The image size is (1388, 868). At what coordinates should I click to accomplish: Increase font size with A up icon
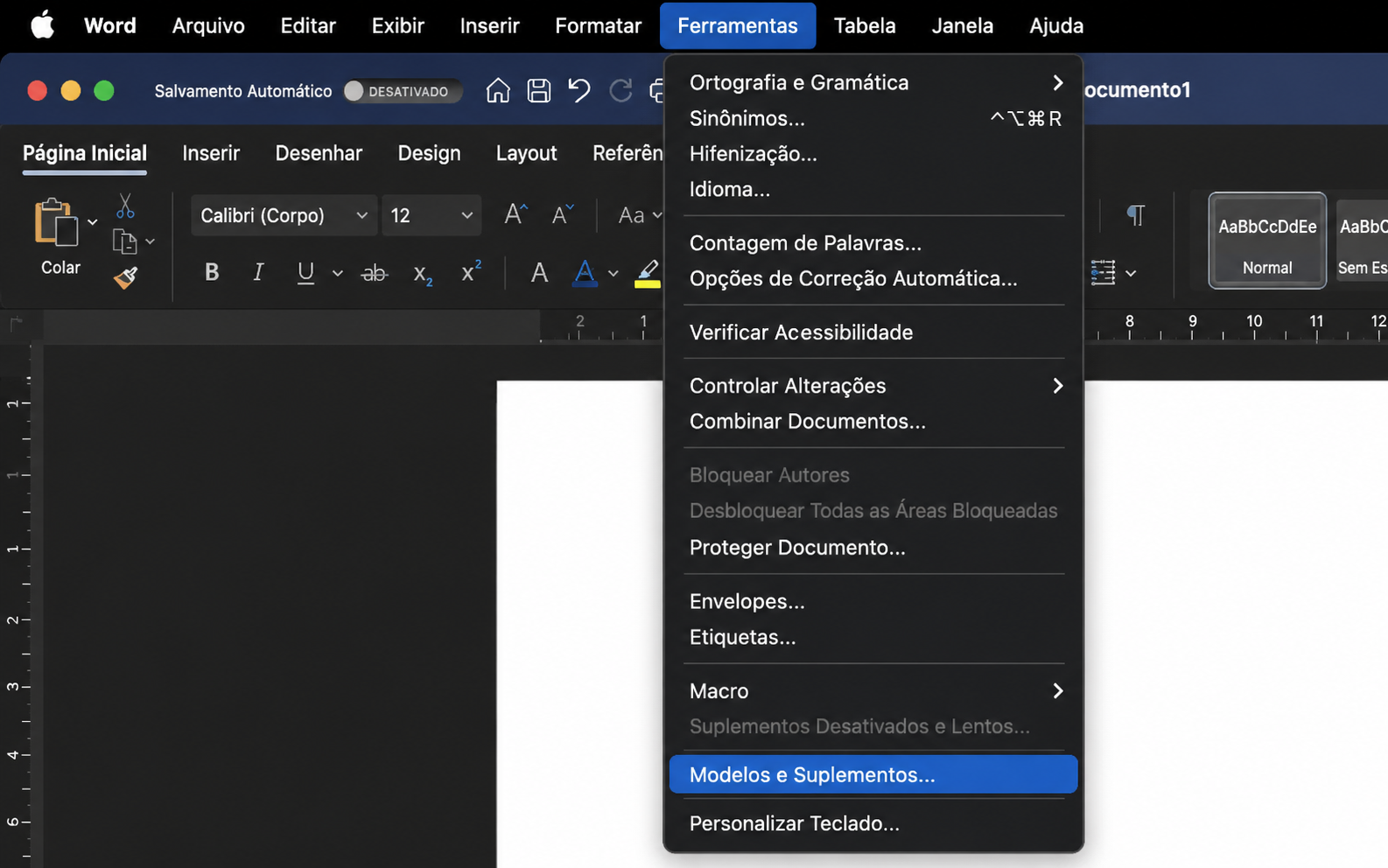pos(515,214)
